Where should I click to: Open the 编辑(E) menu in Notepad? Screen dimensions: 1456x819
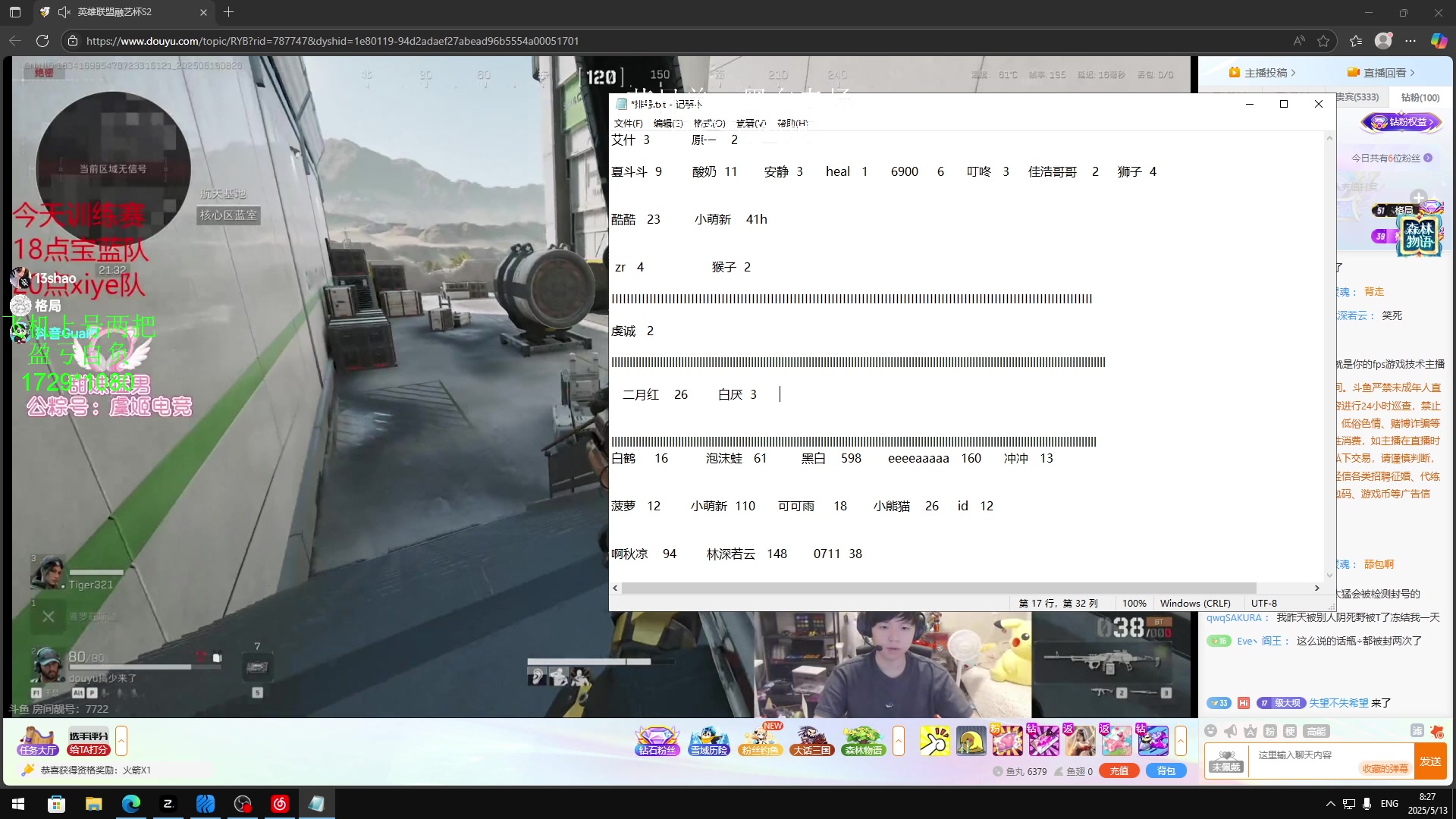668,123
